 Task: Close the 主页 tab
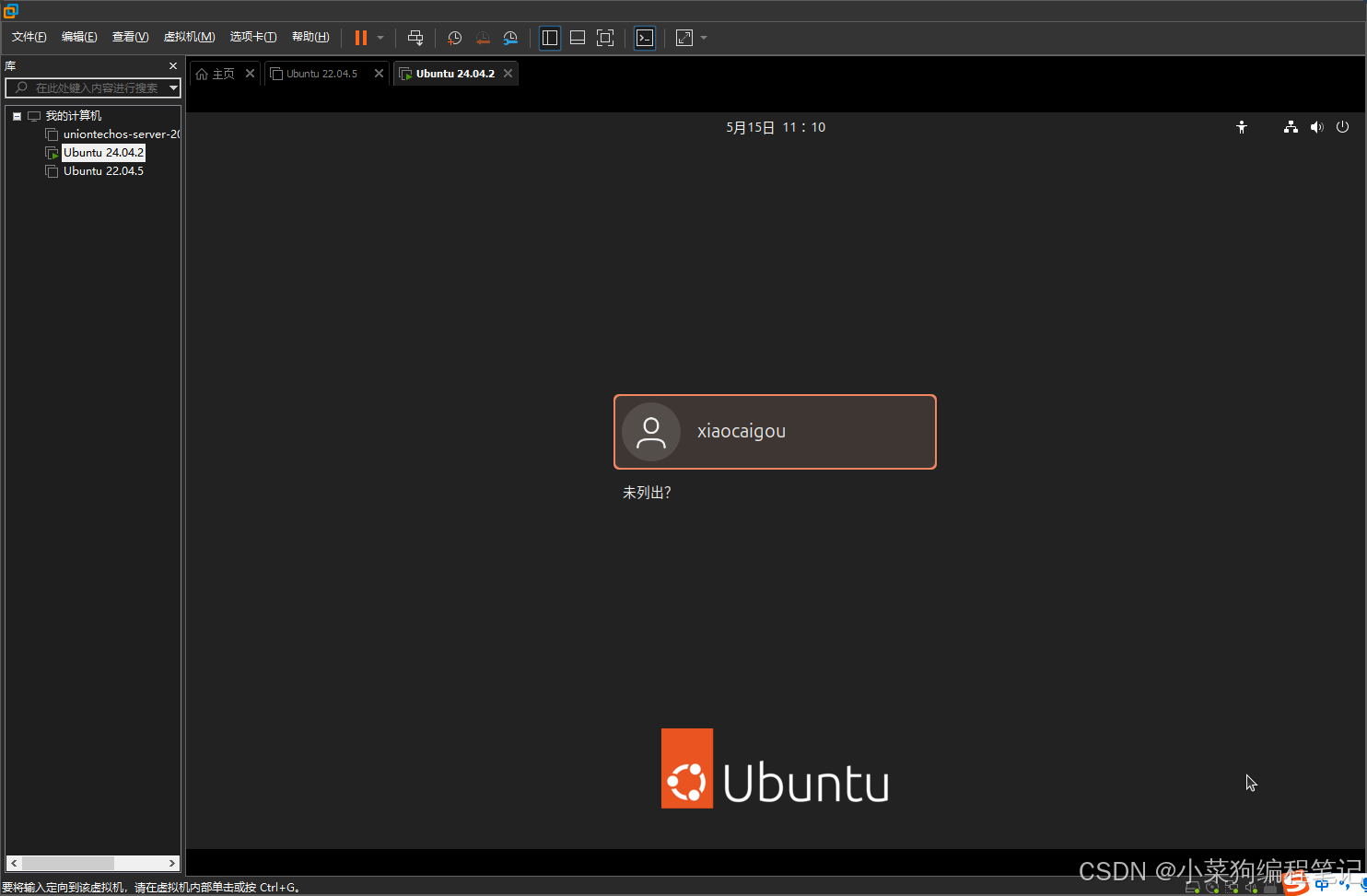tap(250, 74)
